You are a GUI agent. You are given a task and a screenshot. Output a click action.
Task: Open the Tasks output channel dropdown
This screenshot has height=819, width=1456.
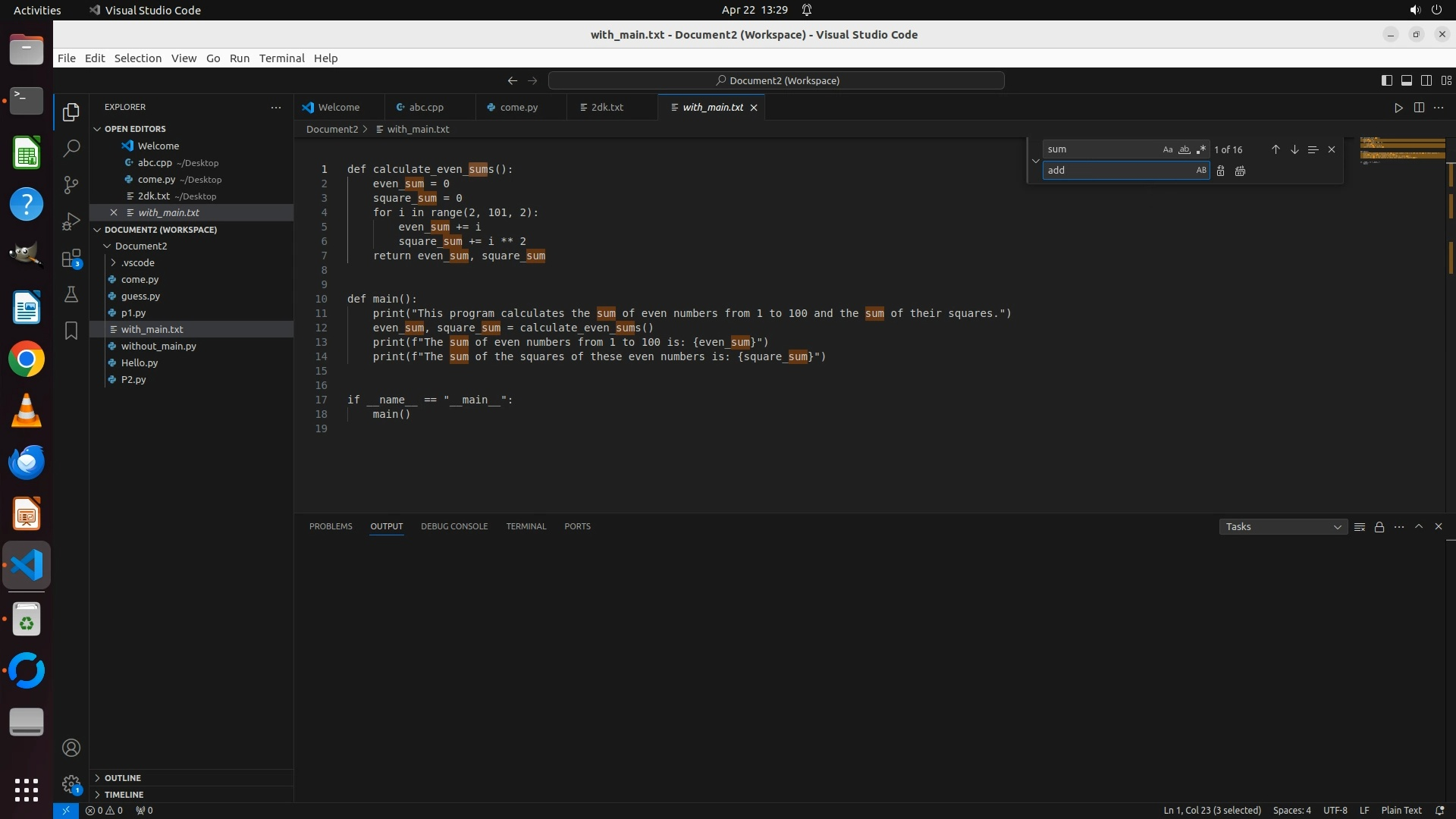point(1282,526)
